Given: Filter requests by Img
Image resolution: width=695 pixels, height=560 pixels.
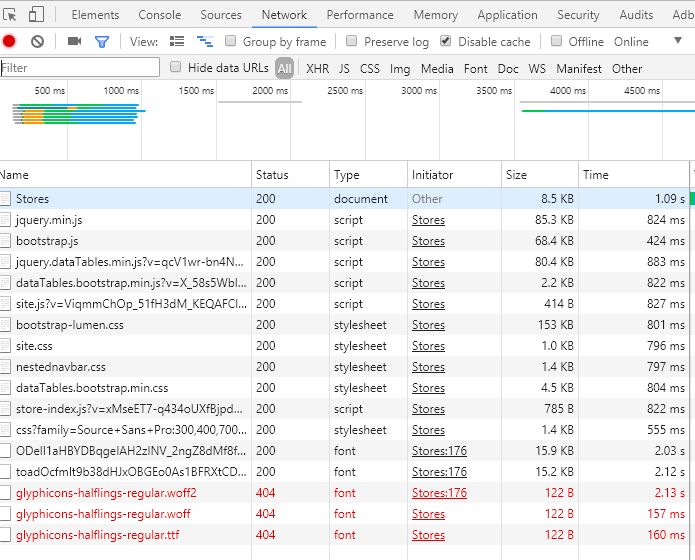Looking at the screenshot, I should coord(400,69).
